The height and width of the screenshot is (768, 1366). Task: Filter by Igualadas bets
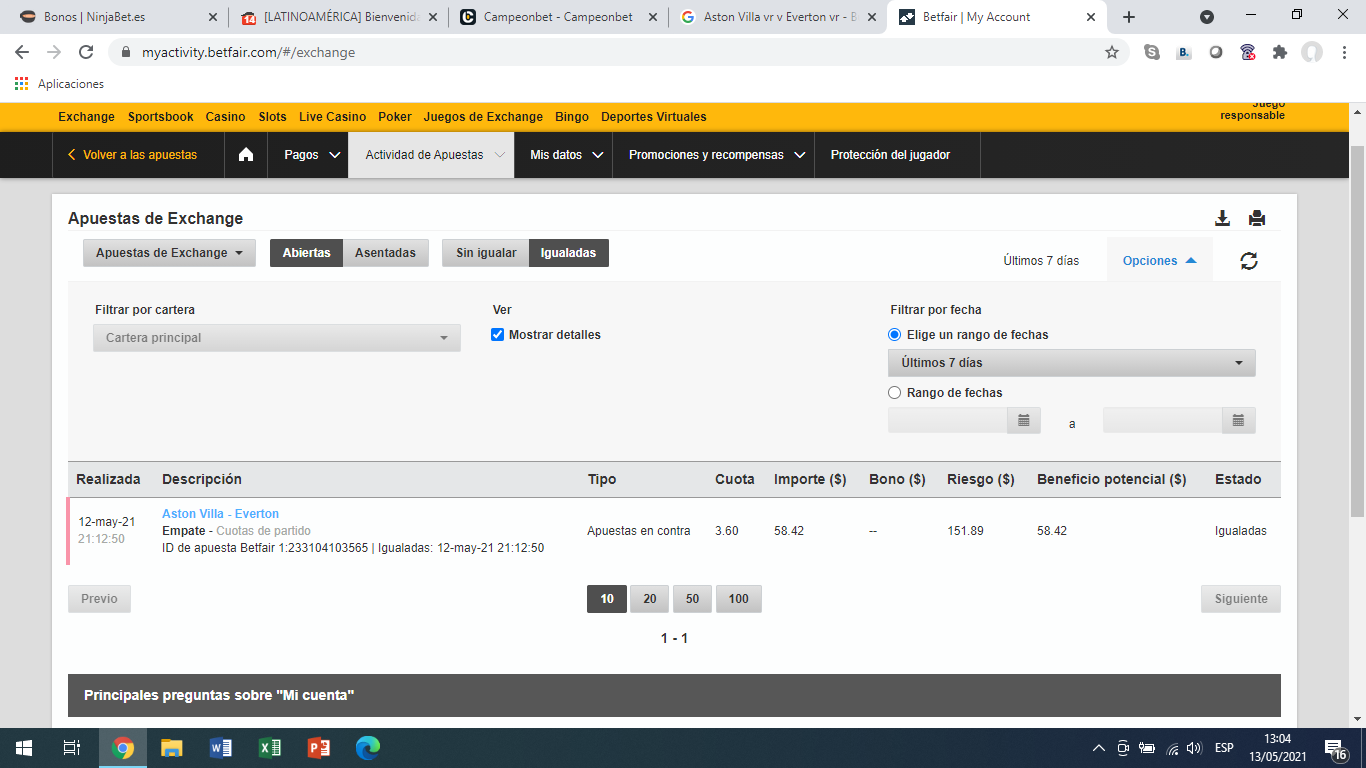[x=568, y=253]
